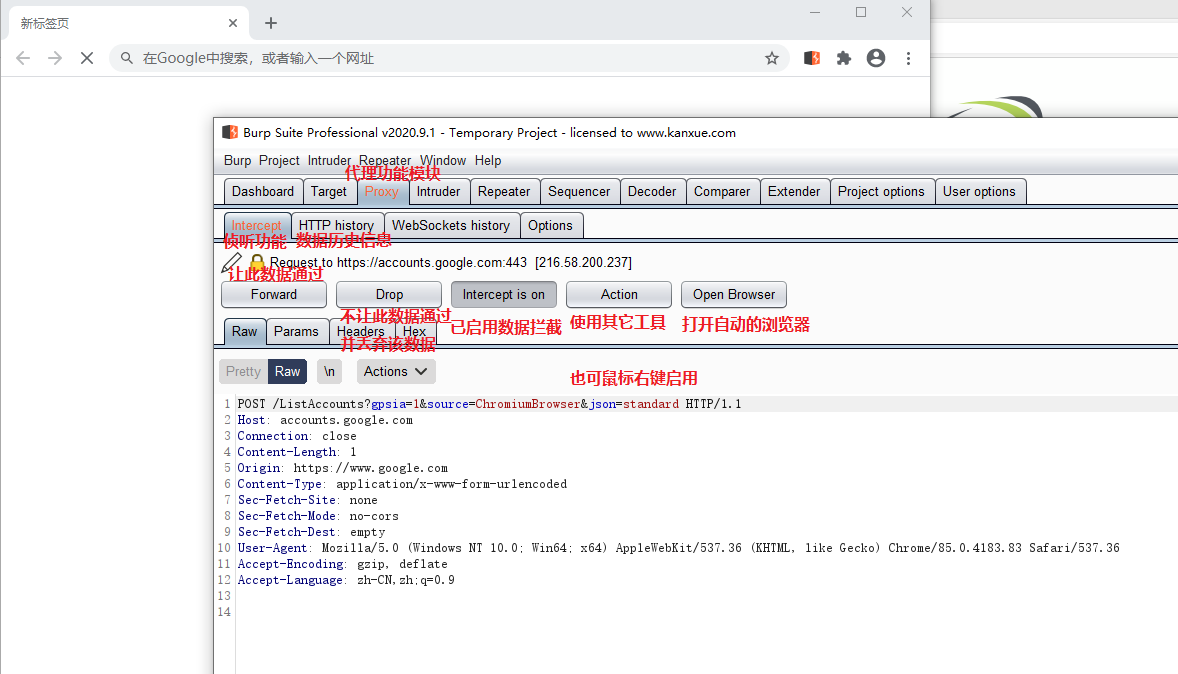Switch editor to Raw view

pyautogui.click(x=287, y=371)
